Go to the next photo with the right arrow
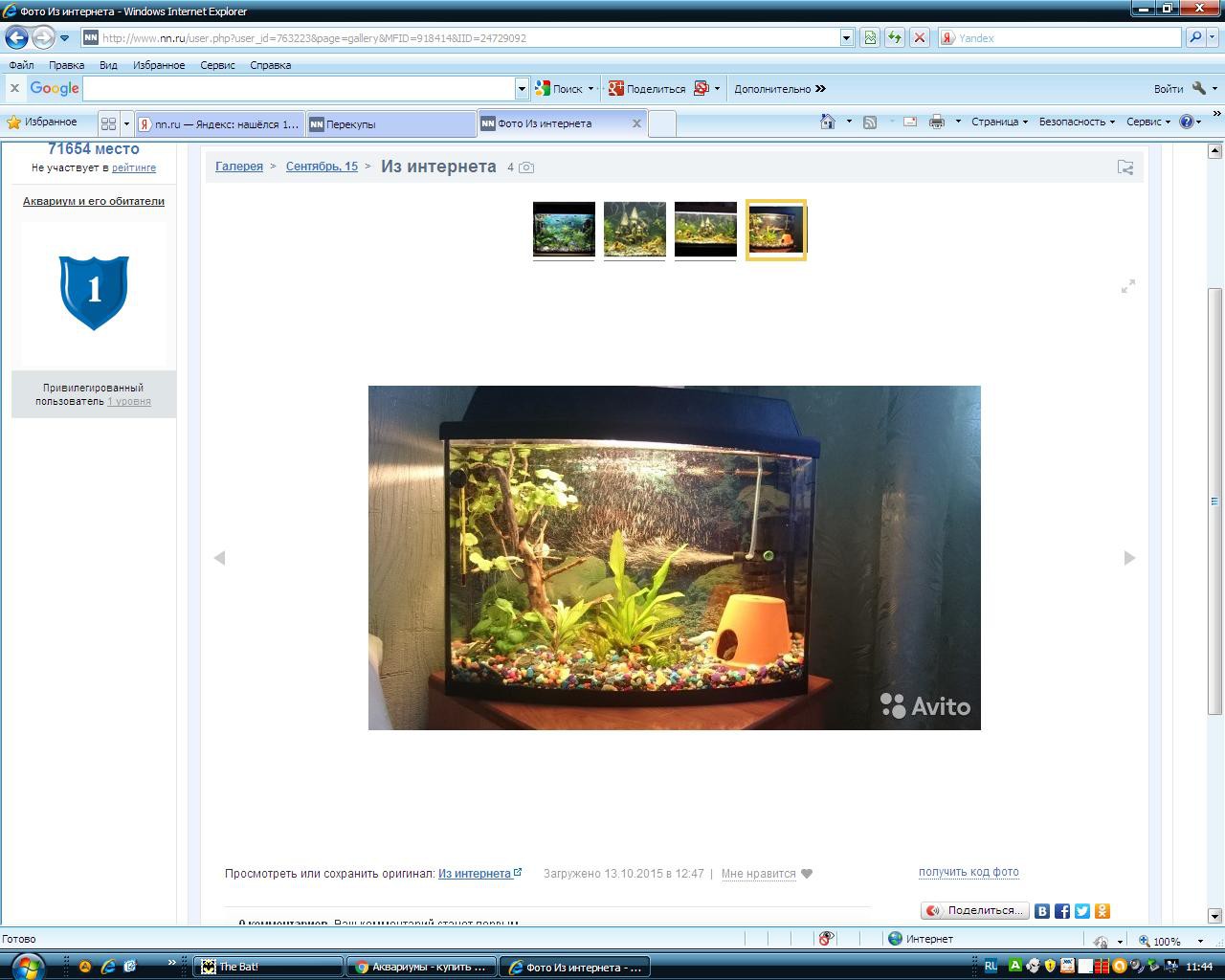This screenshot has height=980, width=1225. (x=1129, y=558)
